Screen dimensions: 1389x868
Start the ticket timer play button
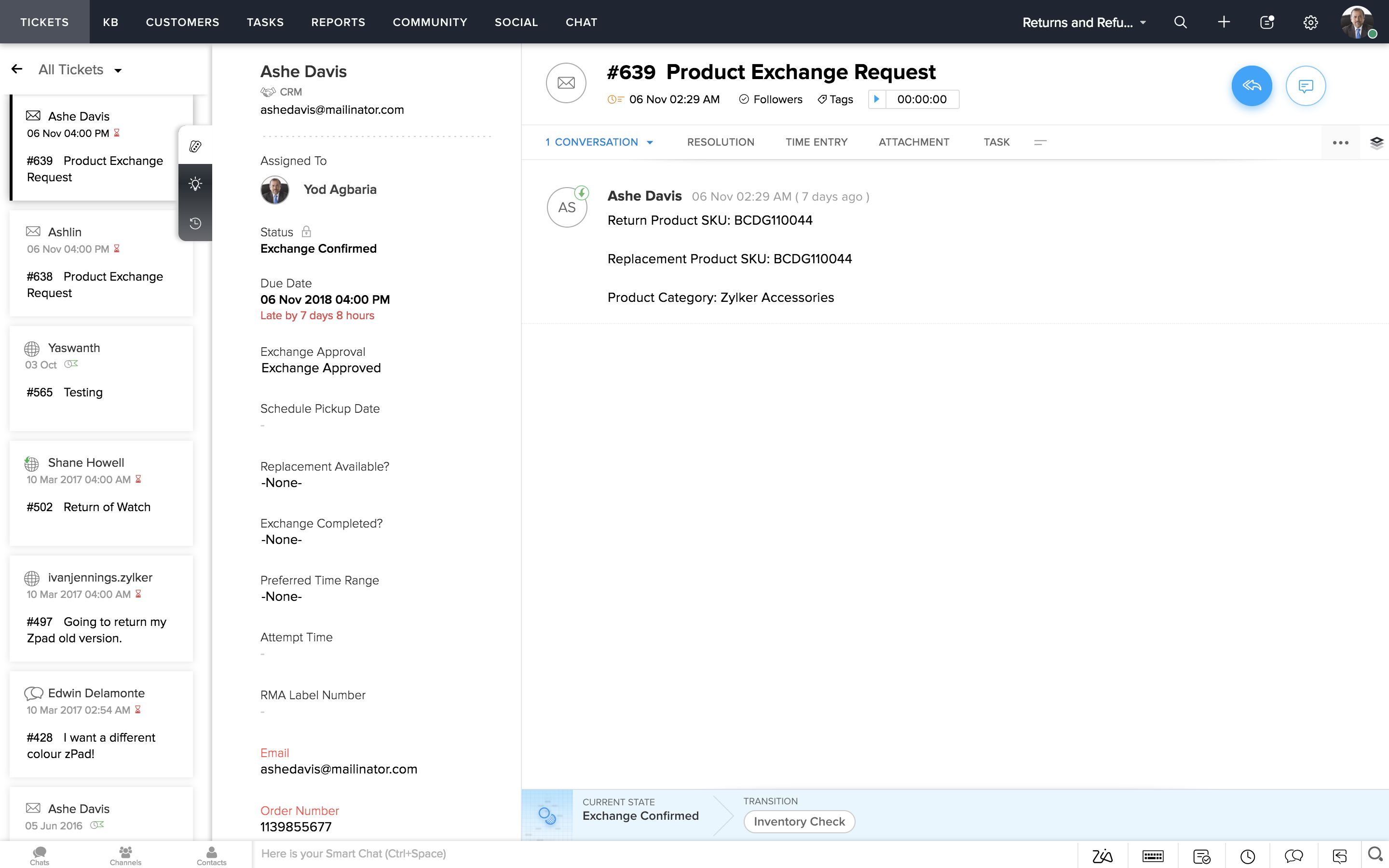click(876, 99)
